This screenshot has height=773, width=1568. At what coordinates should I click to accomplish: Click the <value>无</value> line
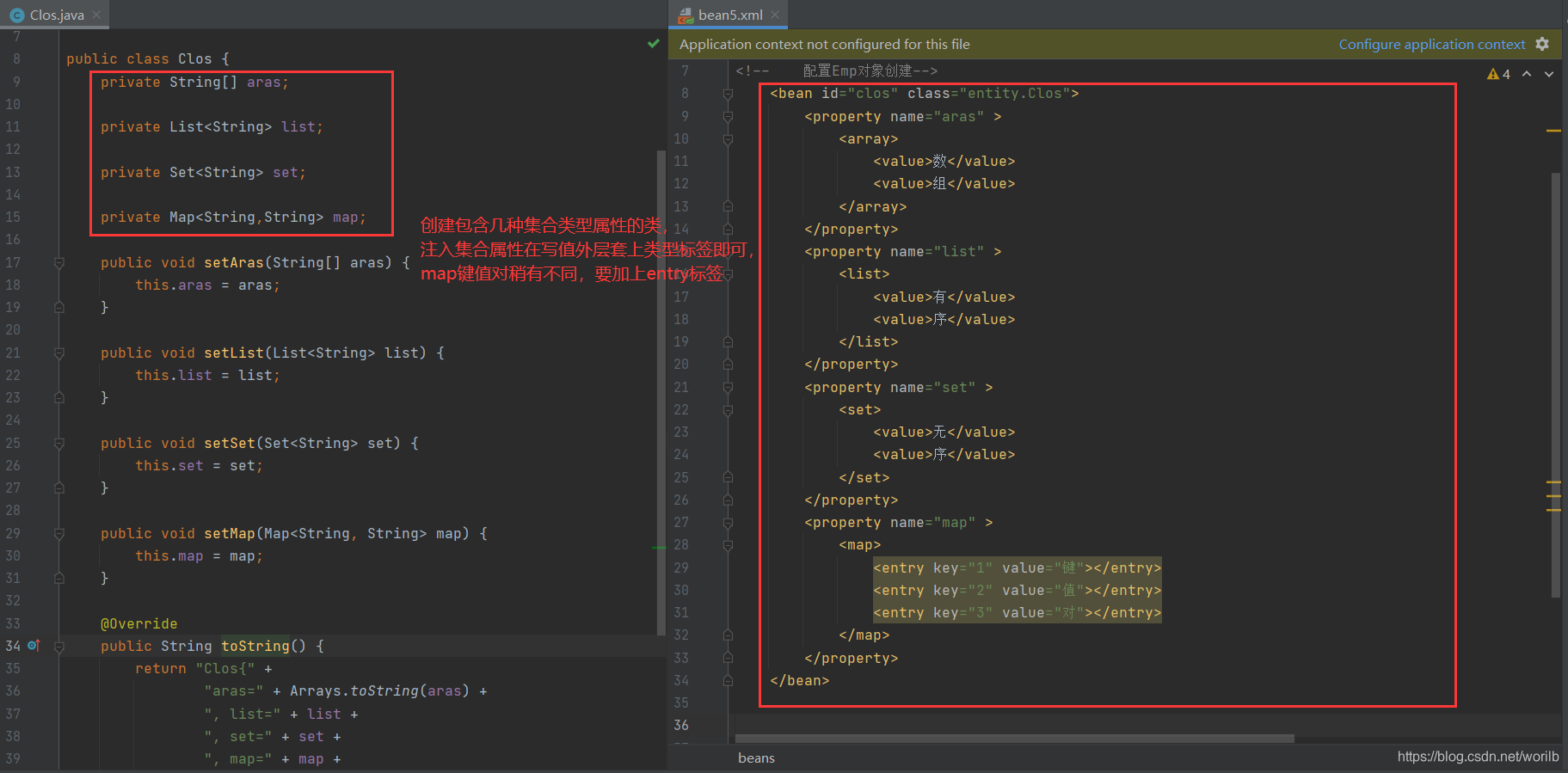point(944,432)
